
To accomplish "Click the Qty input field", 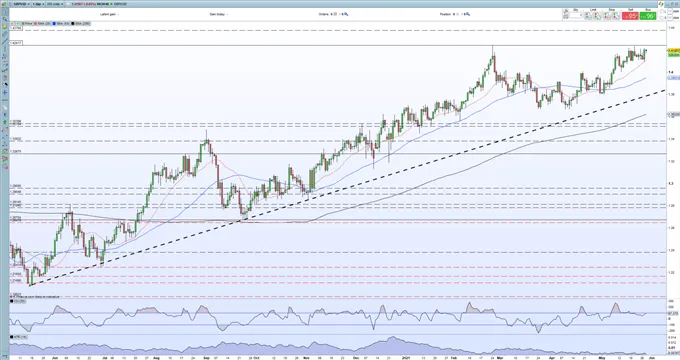I will [x=575, y=15].
